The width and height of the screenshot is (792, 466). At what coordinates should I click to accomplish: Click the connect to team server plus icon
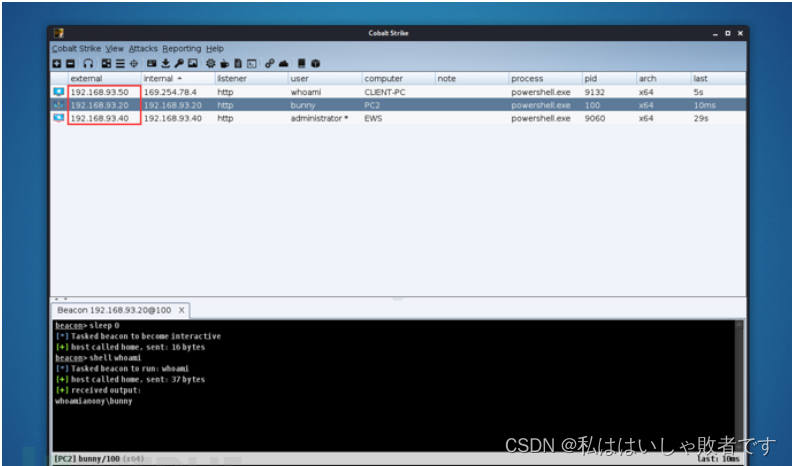pos(57,64)
